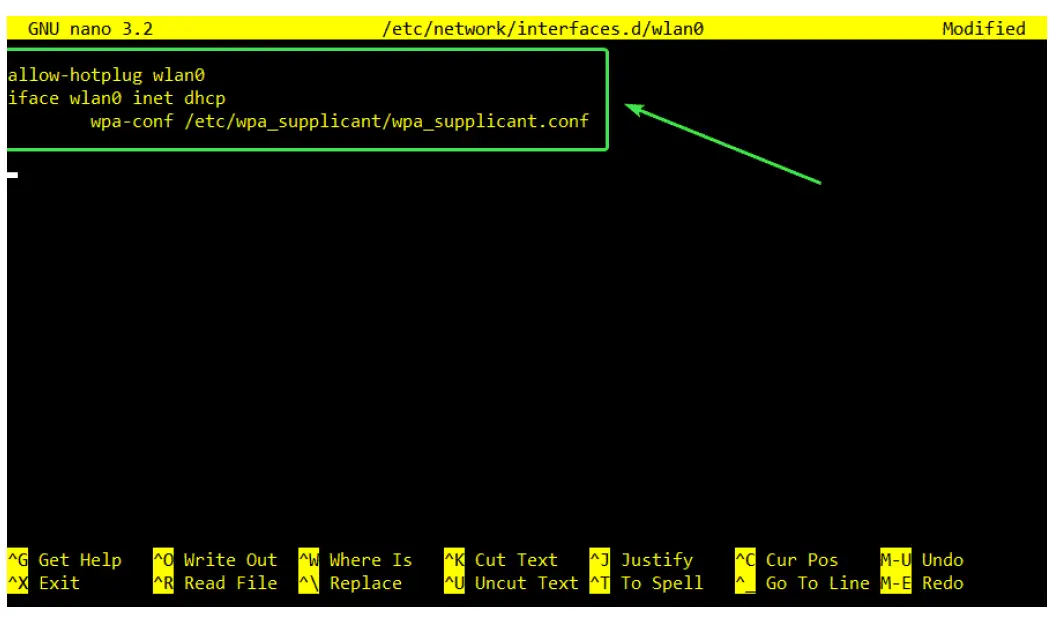Place cursor on allow-hotplug wlan0 line
Image resolution: width=1053 pixels, height=617 pixels.
[106, 75]
